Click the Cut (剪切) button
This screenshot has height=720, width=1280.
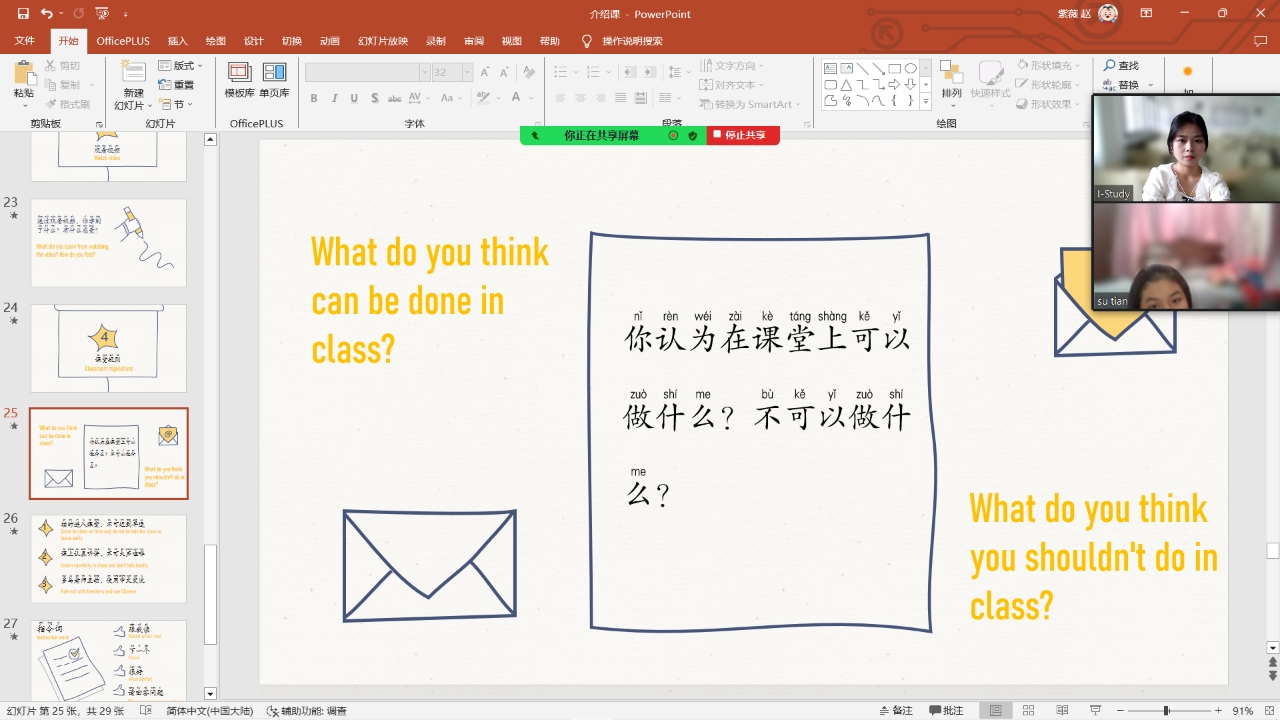click(62, 66)
